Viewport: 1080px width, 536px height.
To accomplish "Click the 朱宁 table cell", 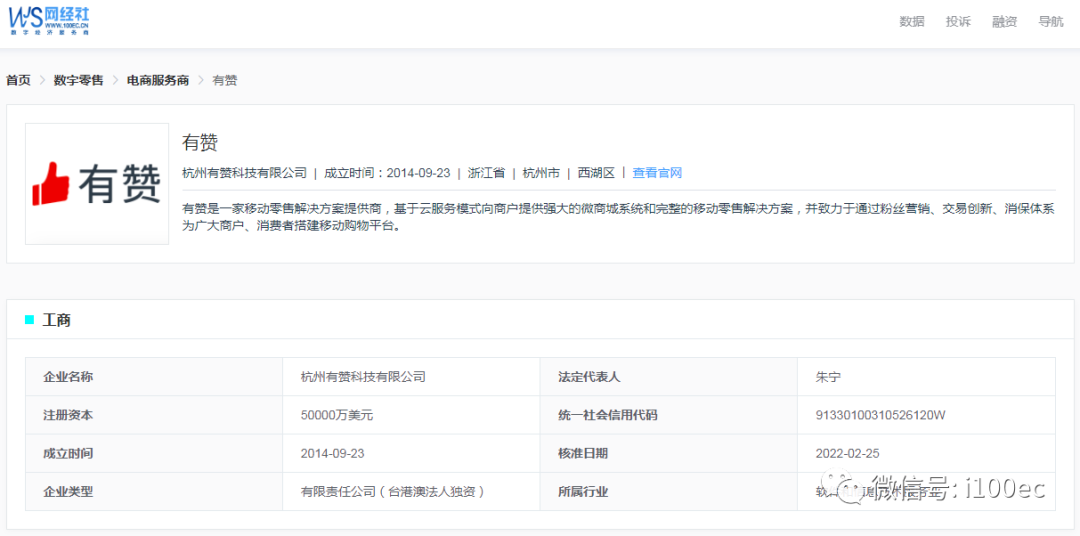I will (926, 377).
